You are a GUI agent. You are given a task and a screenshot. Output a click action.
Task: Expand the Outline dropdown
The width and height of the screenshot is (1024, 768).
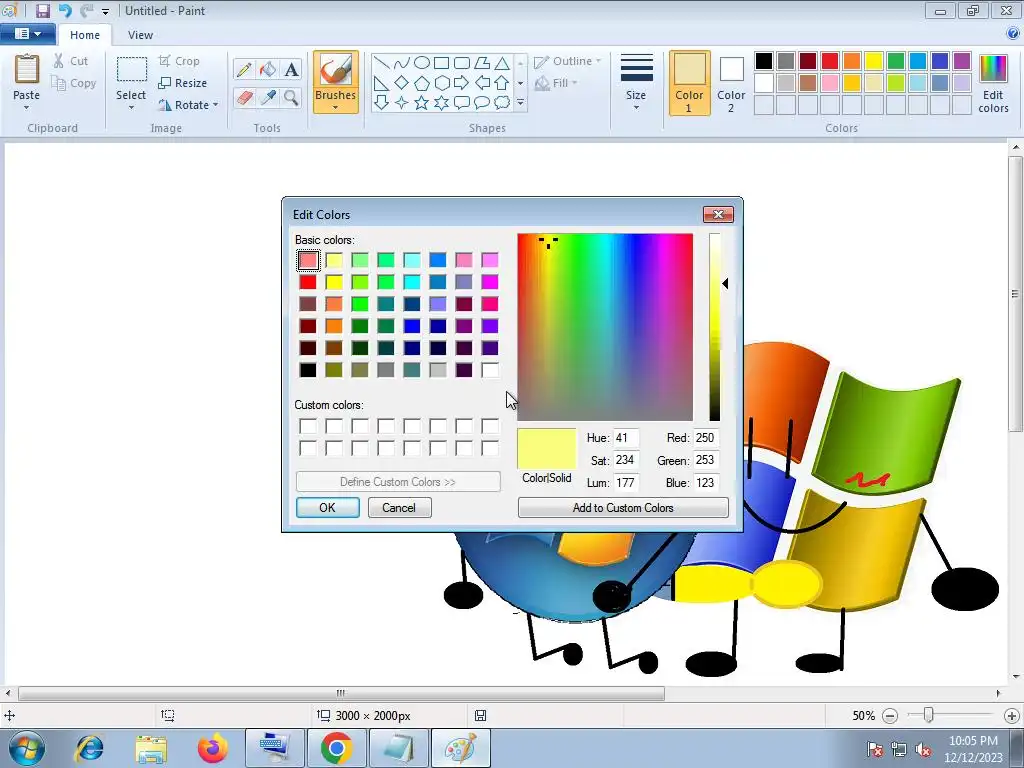[x=598, y=61]
